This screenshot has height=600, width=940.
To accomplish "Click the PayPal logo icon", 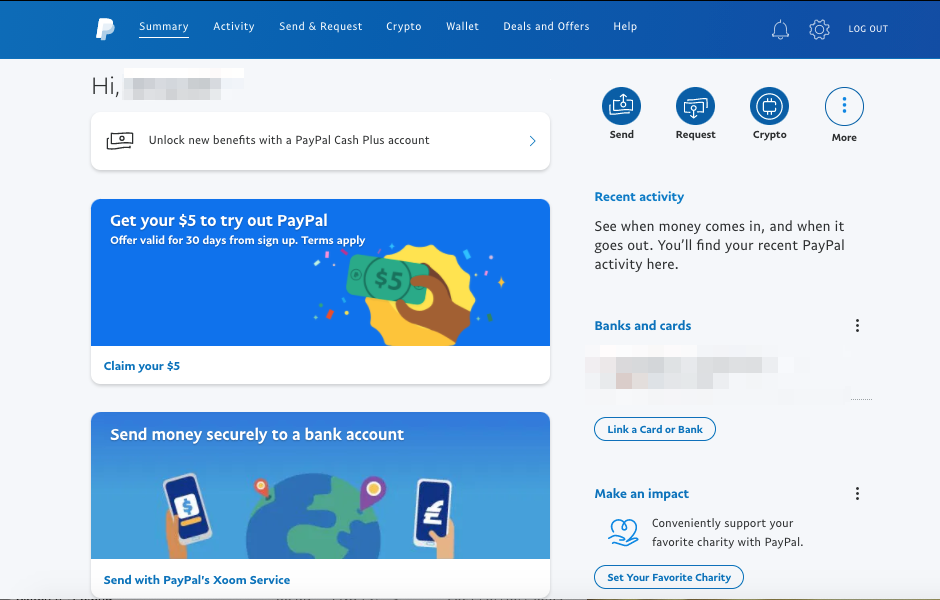I will [x=105, y=28].
